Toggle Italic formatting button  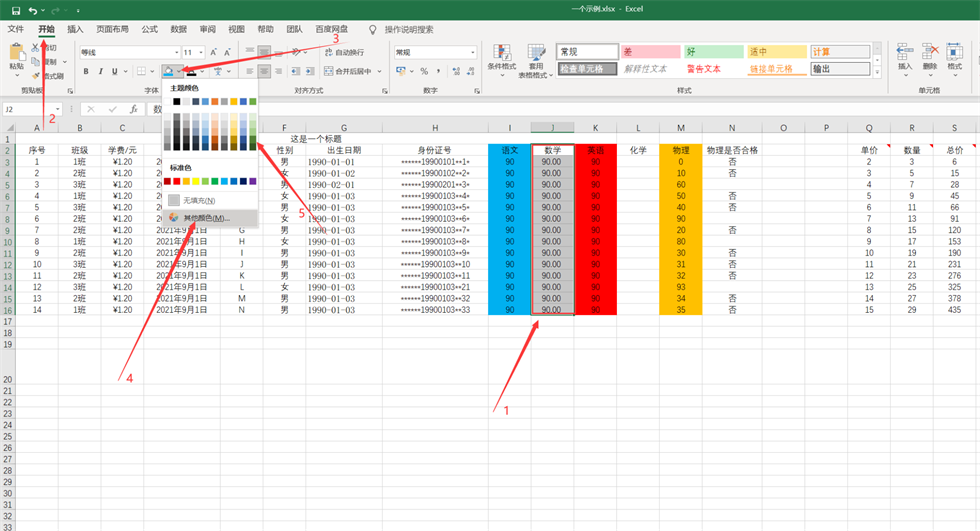point(100,71)
